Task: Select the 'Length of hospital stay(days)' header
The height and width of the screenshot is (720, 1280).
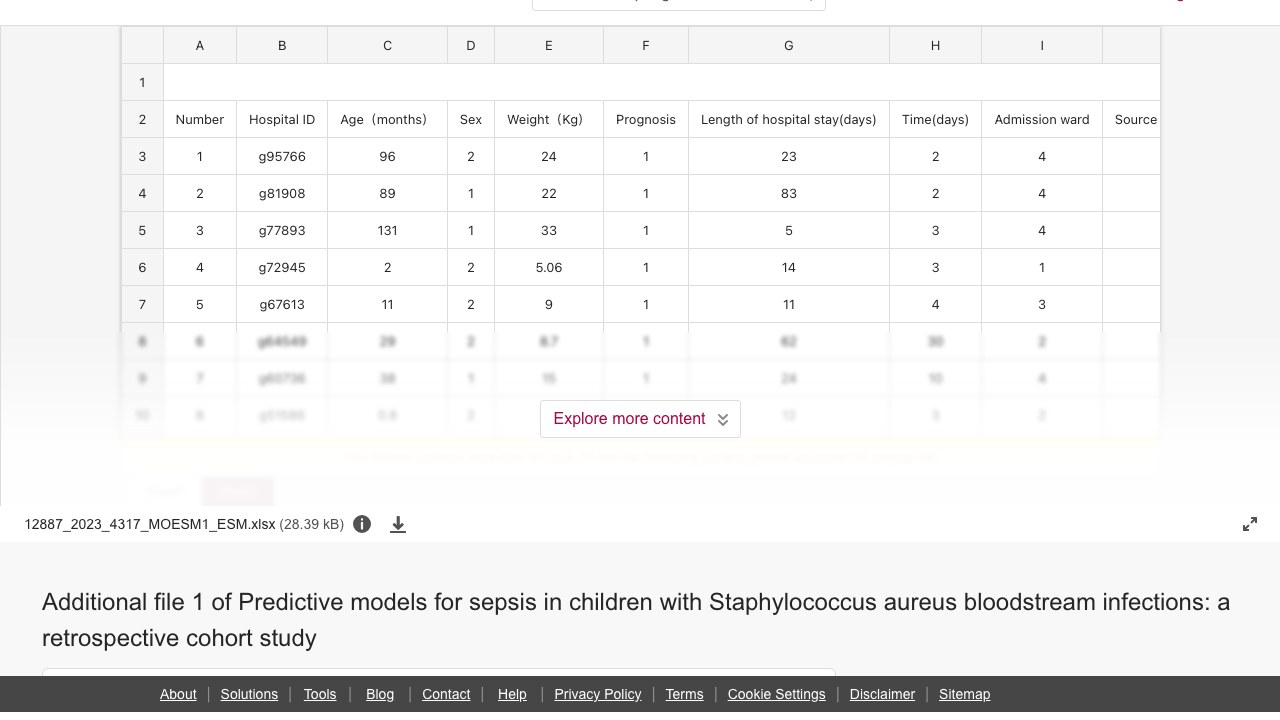Action: point(789,119)
